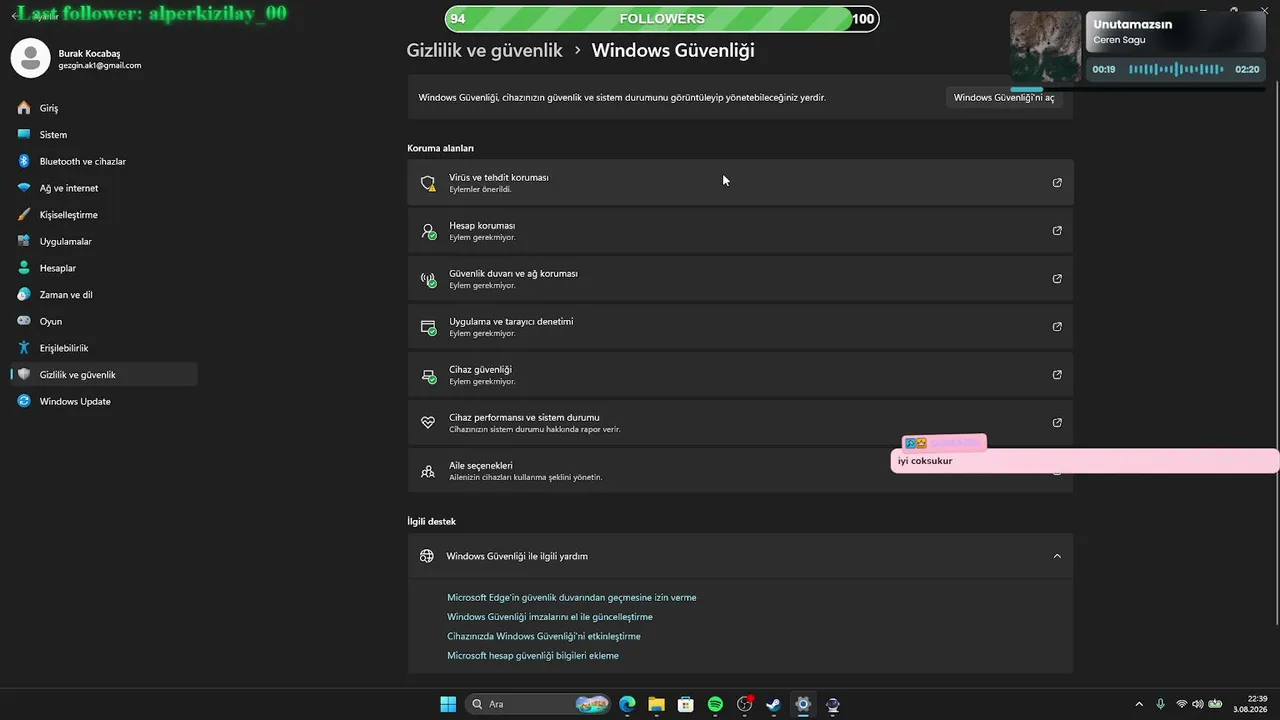Click the Aile seçenekleri family icon
This screenshot has height=720, width=1280.
(428, 471)
